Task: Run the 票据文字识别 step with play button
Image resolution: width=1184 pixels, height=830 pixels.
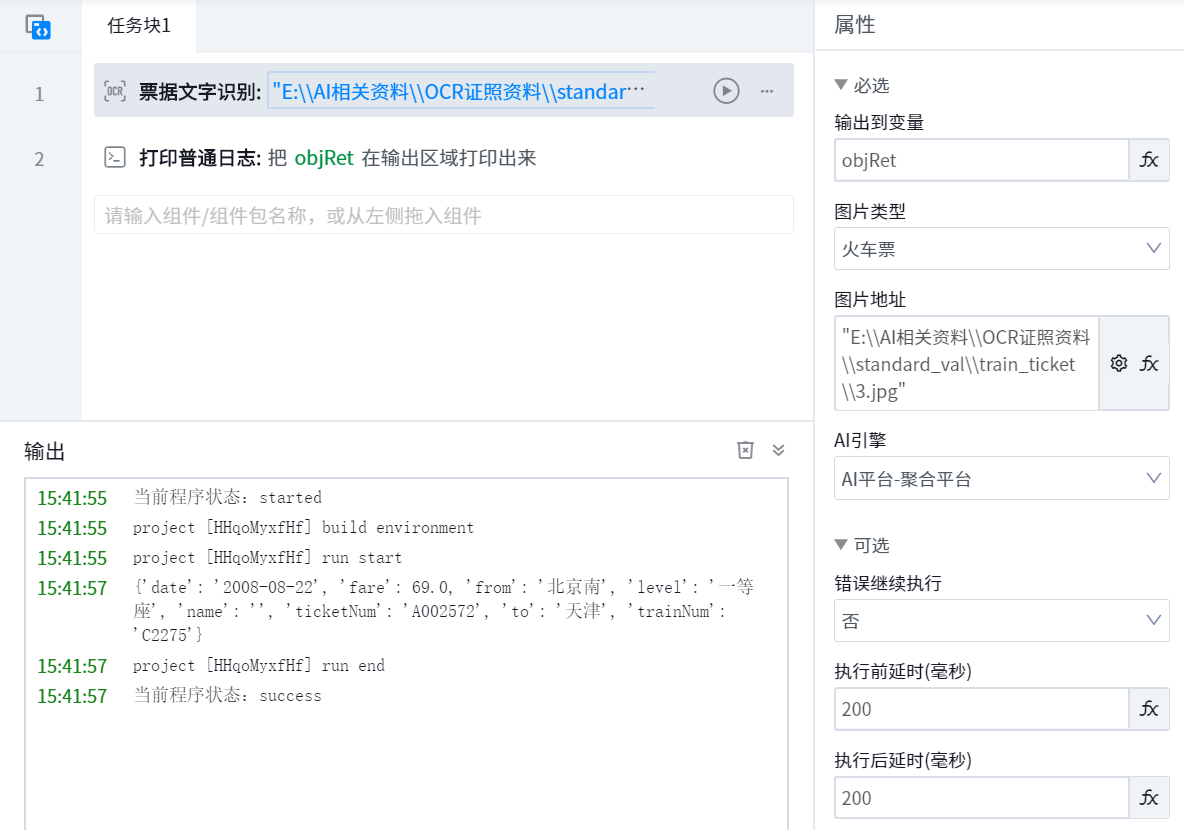Action: pos(726,91)
